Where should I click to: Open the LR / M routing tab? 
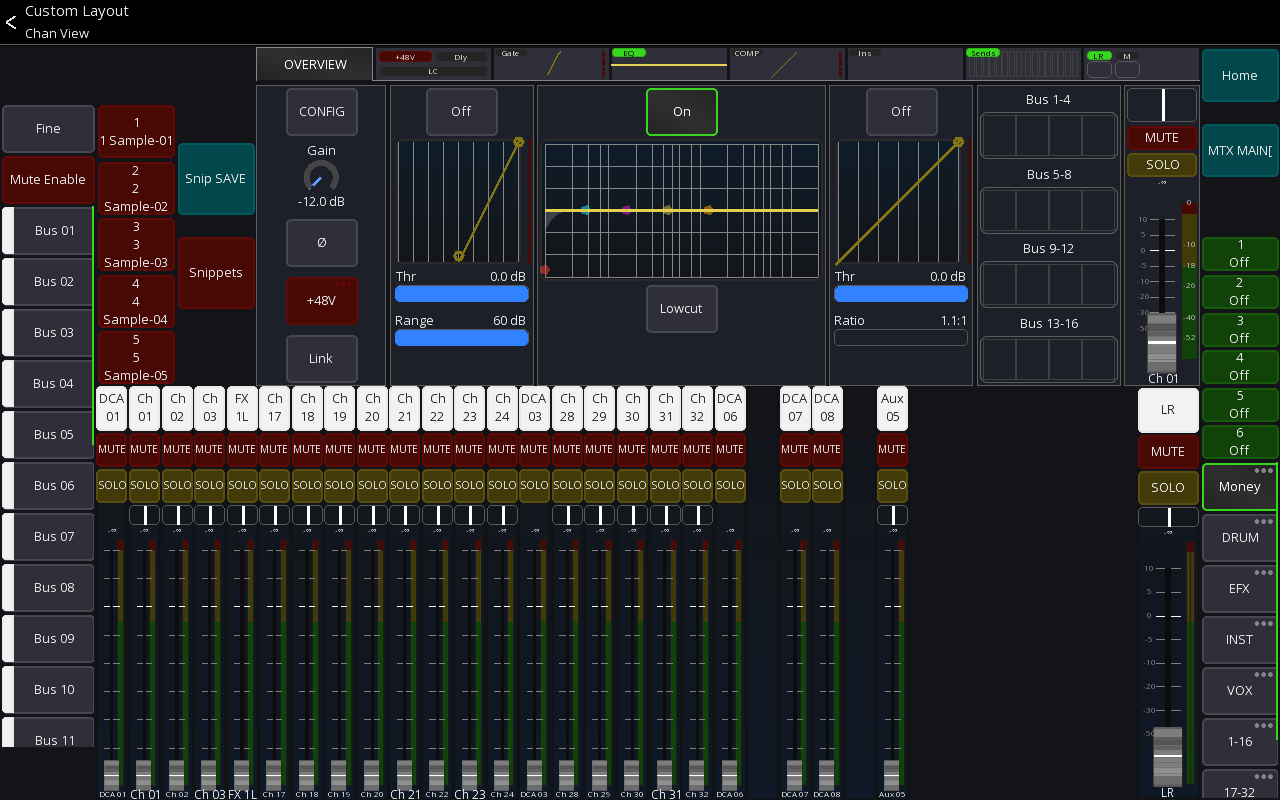click(1141, 64)
